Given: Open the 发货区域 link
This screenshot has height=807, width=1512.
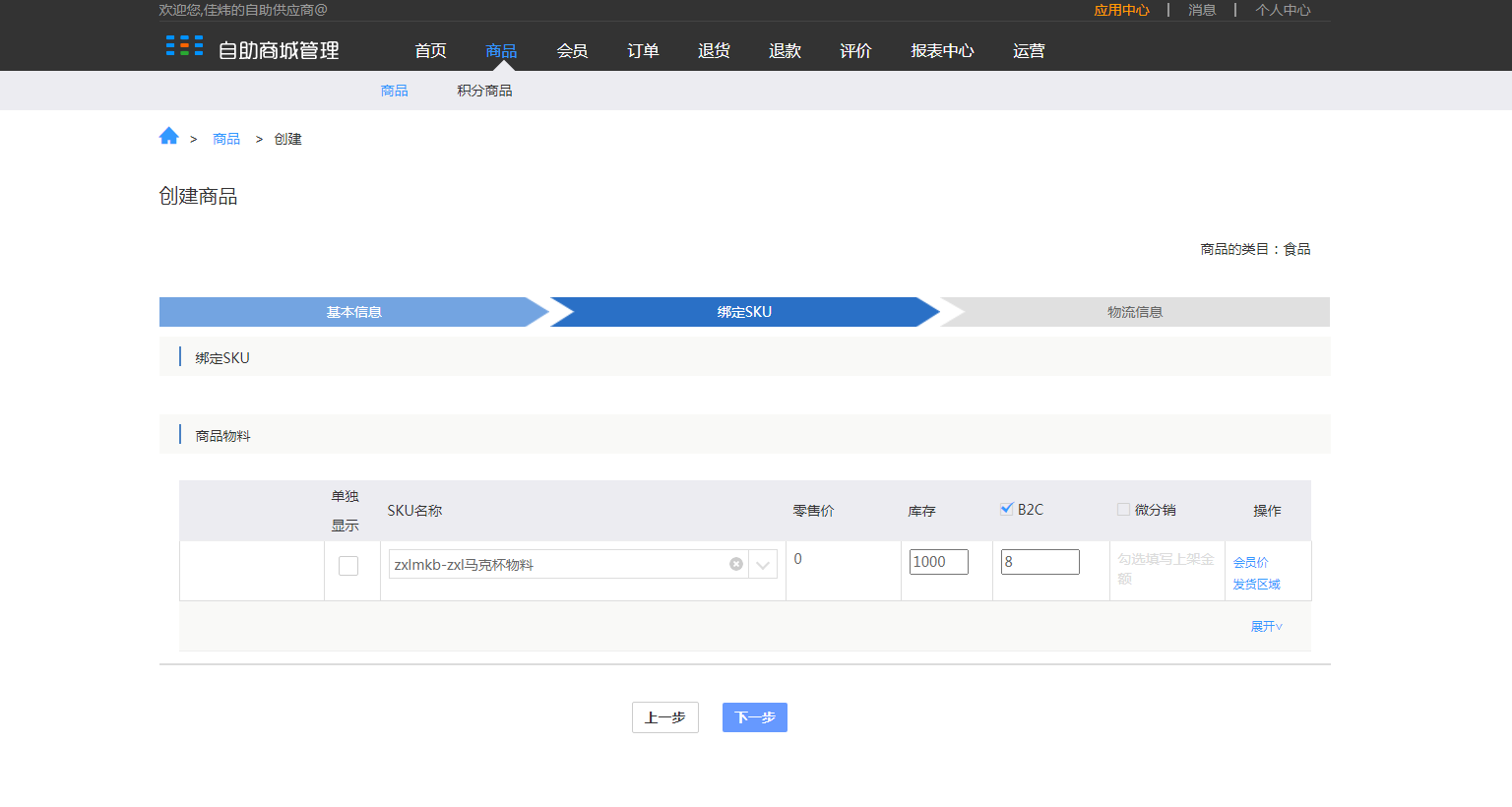Looking at the screenshot, I should (1256, 585).
